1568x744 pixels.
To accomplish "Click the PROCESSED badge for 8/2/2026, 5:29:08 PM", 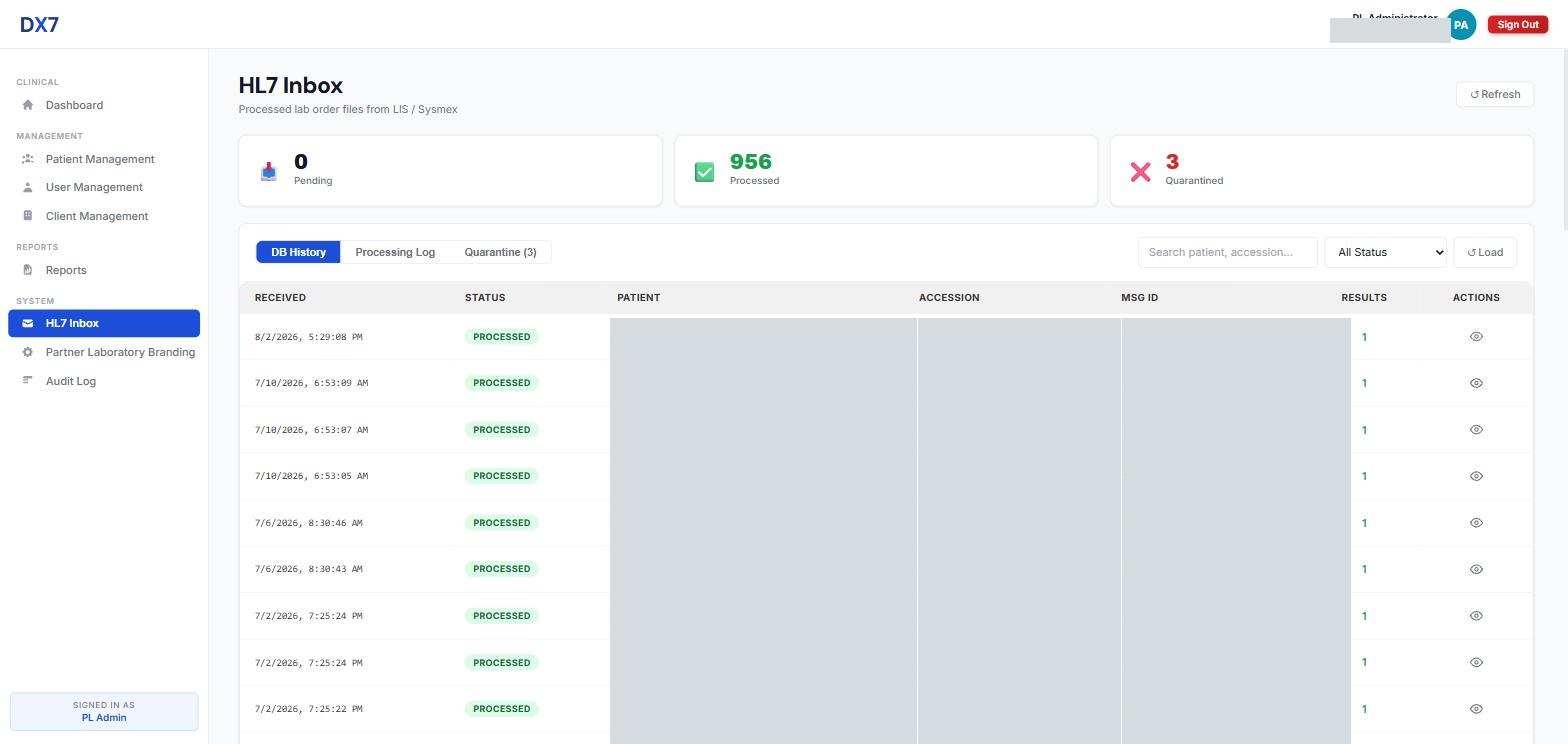I will pyautogui.click(x=501, y=337).
